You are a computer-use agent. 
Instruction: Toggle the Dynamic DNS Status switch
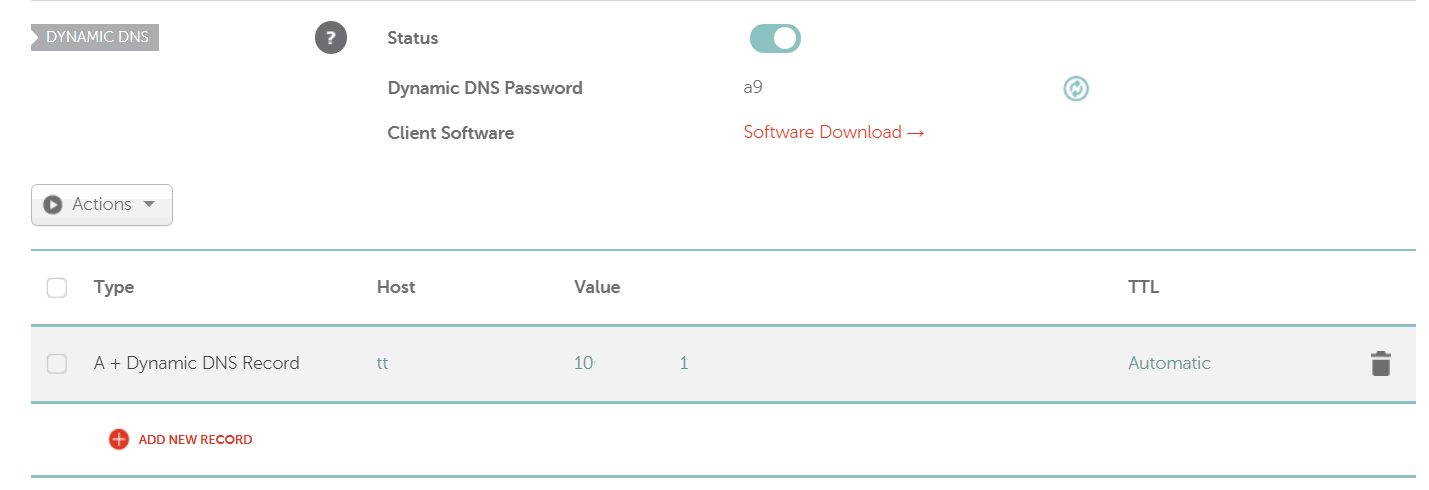coord(775,39)
